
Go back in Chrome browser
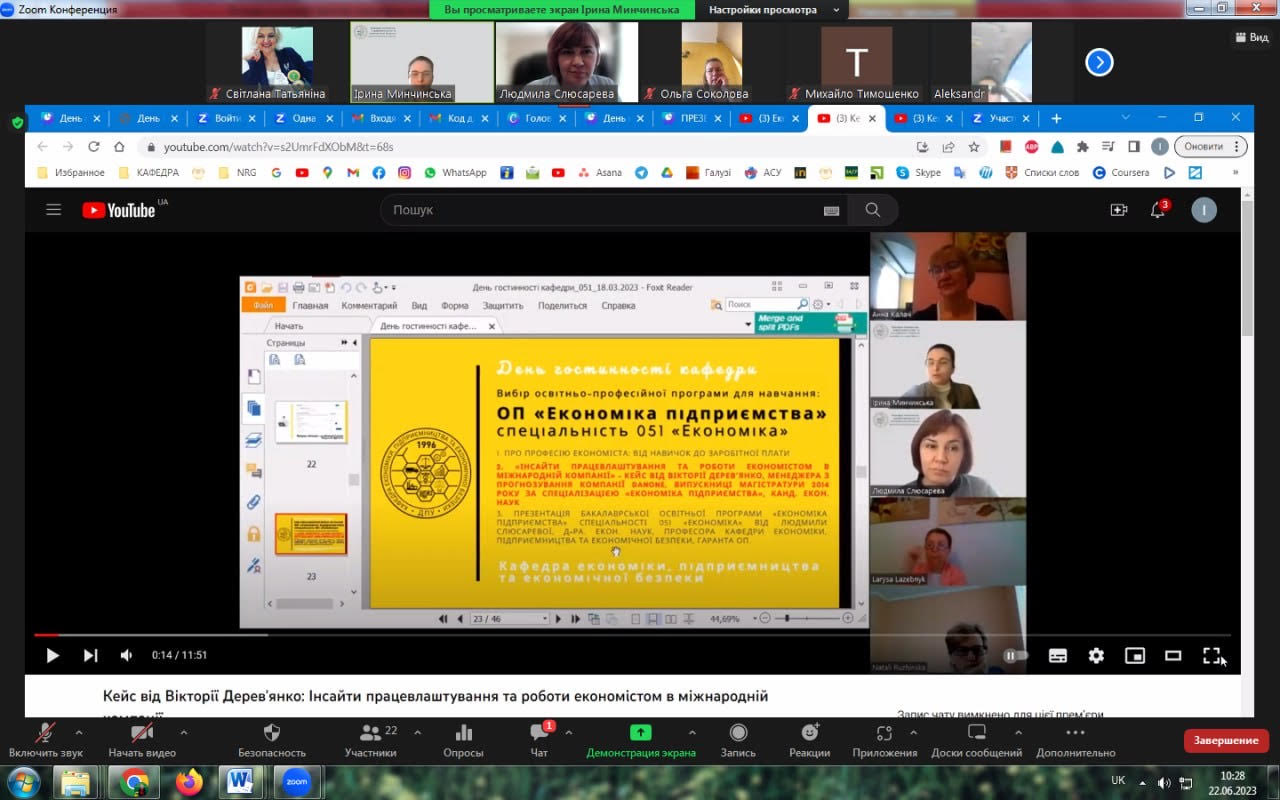[x=42, y=146]
